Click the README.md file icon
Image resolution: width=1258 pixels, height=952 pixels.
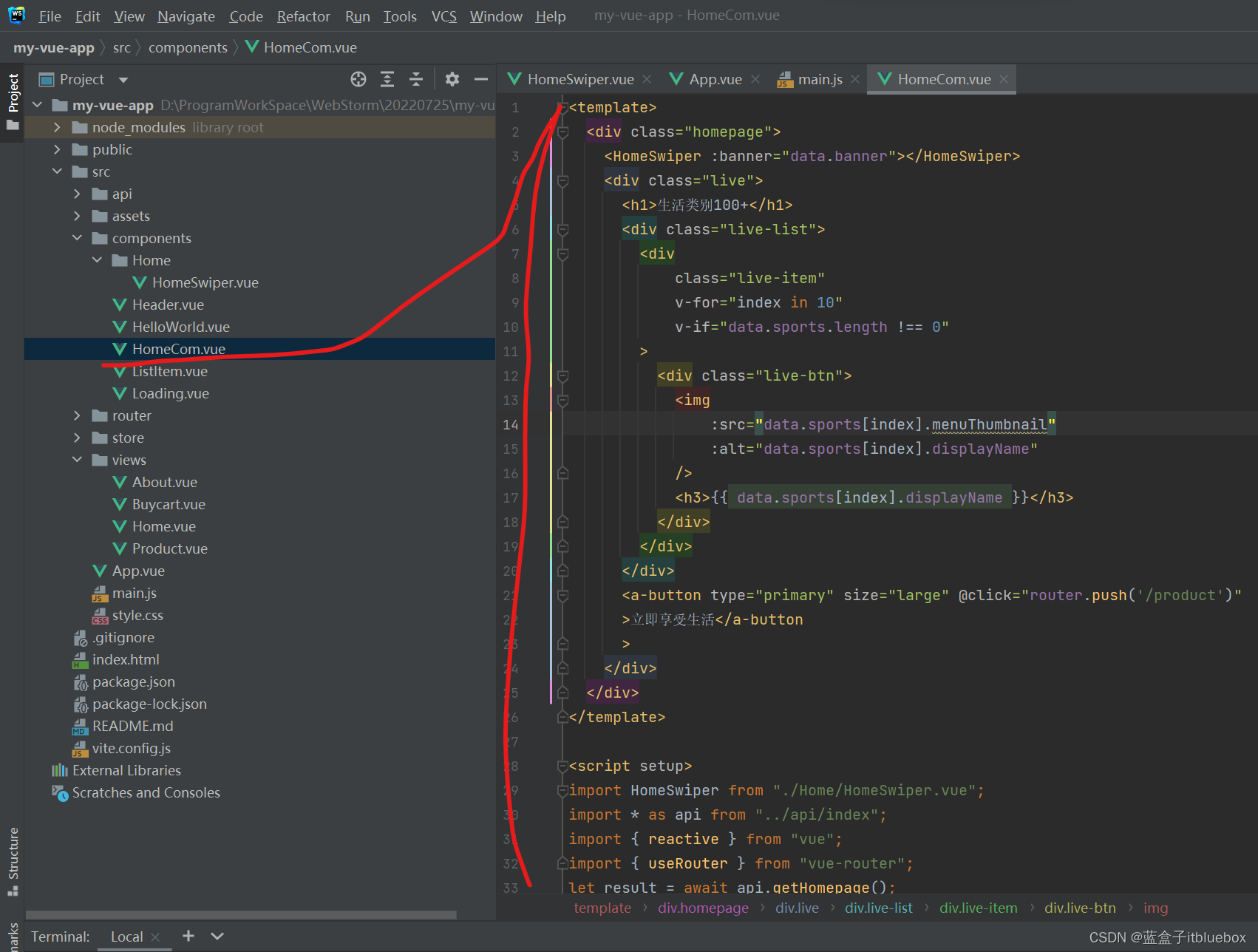point(80,727)
